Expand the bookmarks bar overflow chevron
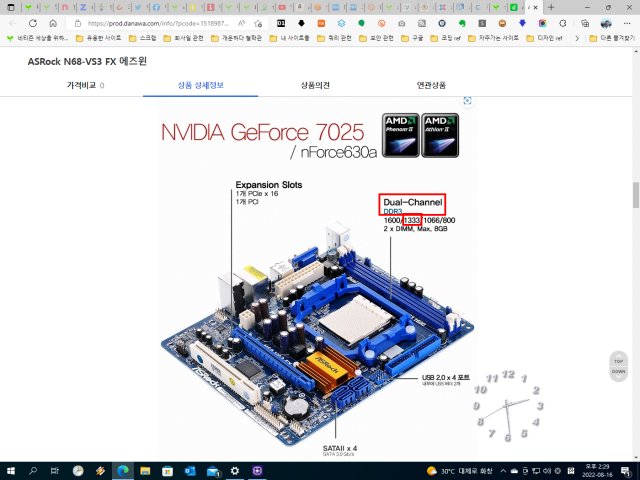Image resolution: width=640 pixels, height=480 pixels. coord(577,38)
